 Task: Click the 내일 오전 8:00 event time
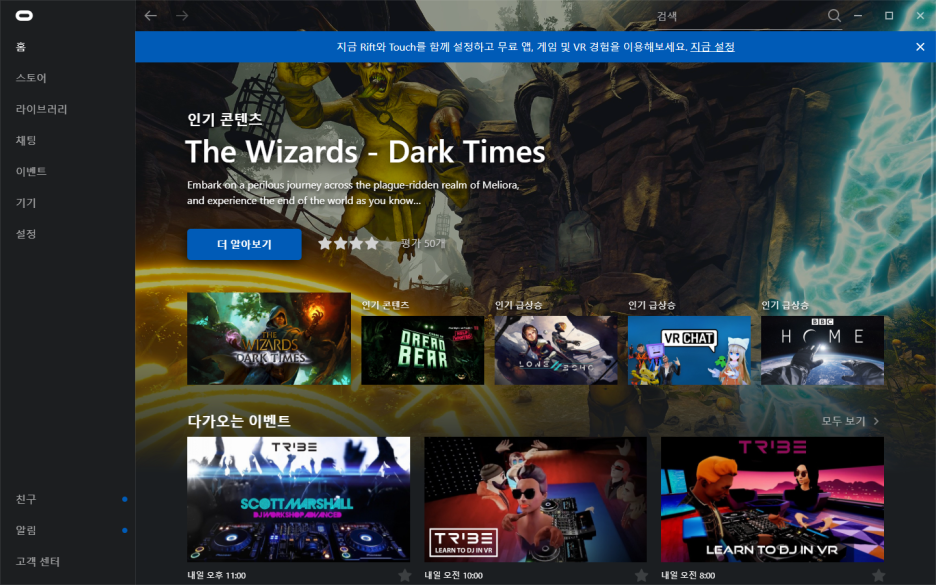[688, 575]
